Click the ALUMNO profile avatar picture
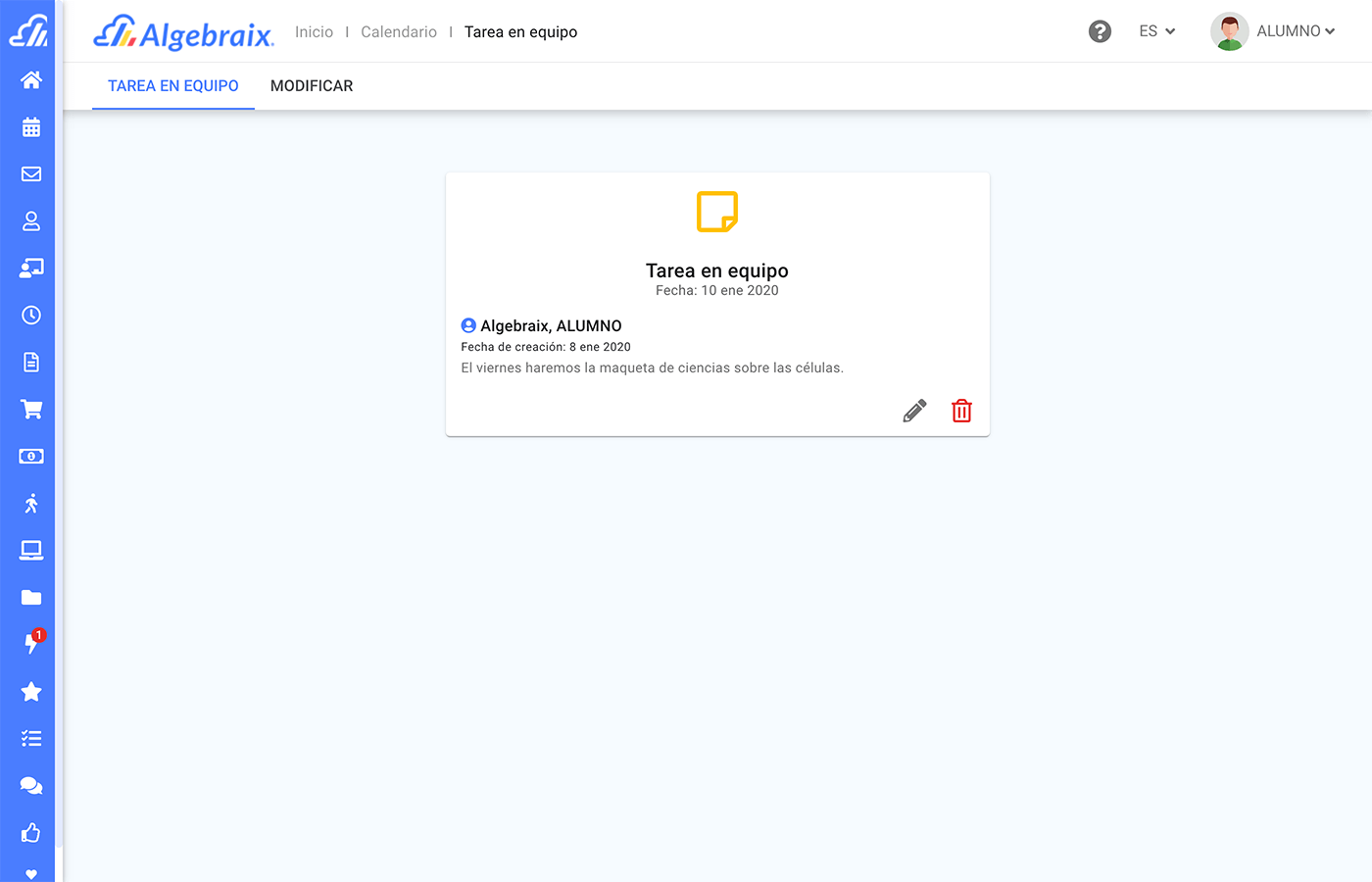 pyautogui.click(x=1229, y=31)
